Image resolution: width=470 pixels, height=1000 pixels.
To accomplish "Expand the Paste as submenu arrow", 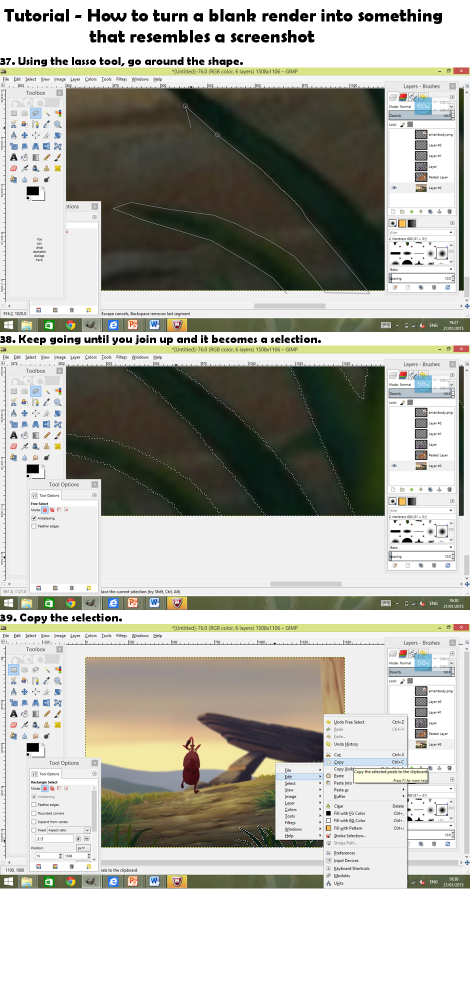I will tap(404, 790).
